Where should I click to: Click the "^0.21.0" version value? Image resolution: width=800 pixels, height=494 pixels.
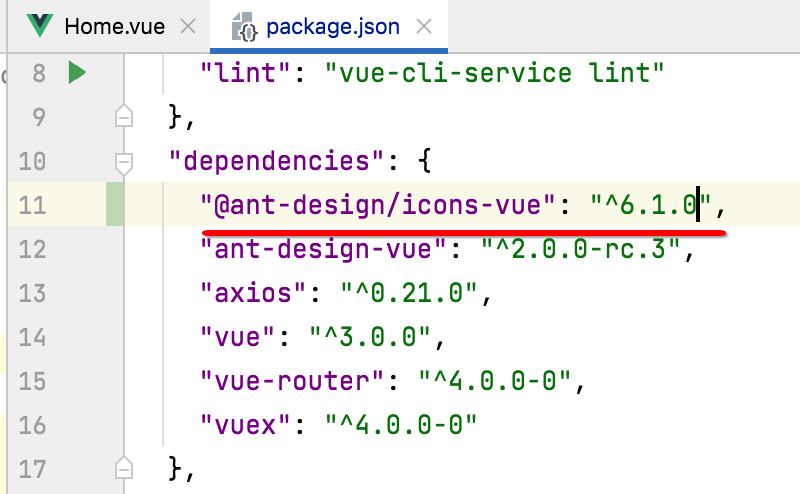(x=409, y=293)
